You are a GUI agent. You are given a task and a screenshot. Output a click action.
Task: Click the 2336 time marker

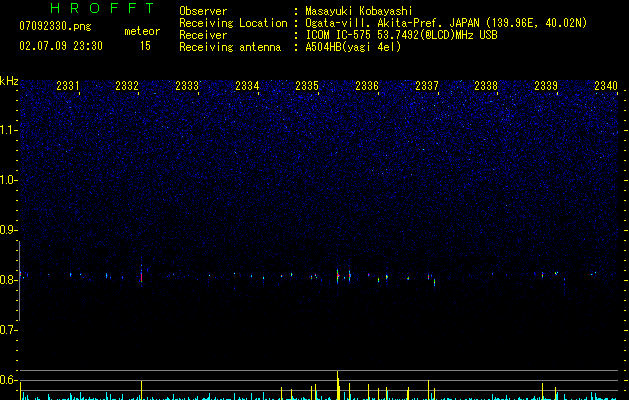coord(367,86)
